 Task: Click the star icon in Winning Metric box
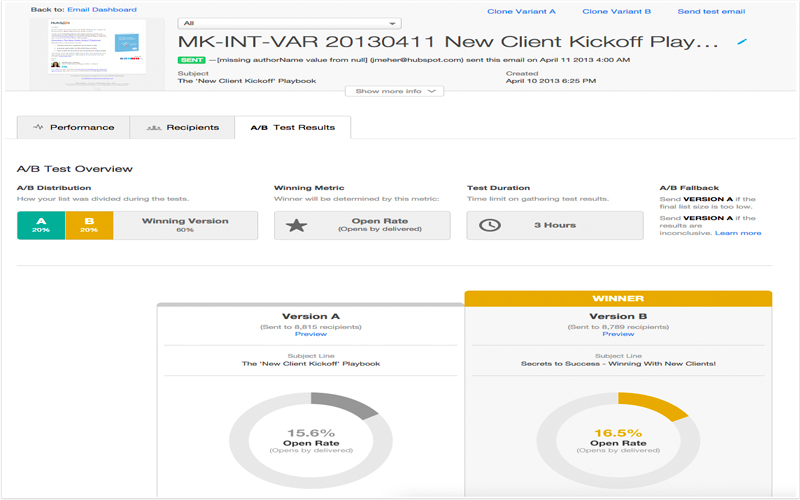(x=296, y=225)
